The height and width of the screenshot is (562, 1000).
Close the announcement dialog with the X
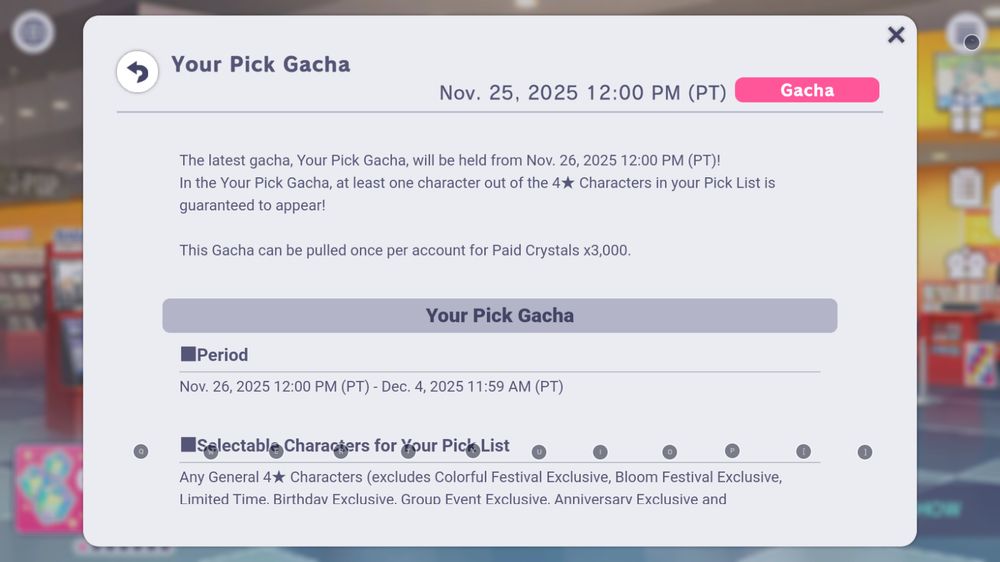(x=896, y=35)
